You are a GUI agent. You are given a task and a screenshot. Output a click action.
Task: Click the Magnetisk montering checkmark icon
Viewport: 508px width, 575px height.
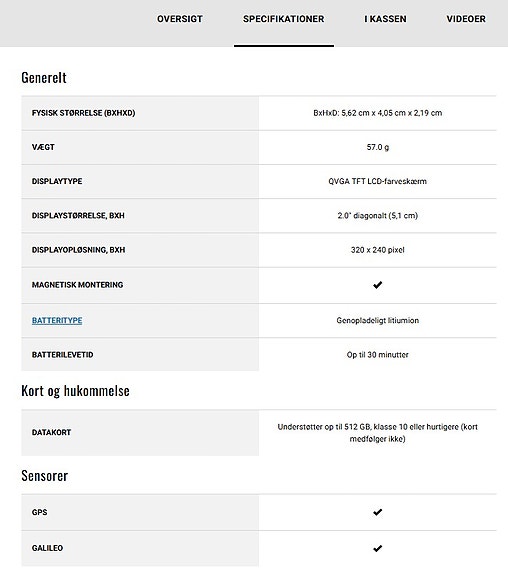click(x=377, y=285)
